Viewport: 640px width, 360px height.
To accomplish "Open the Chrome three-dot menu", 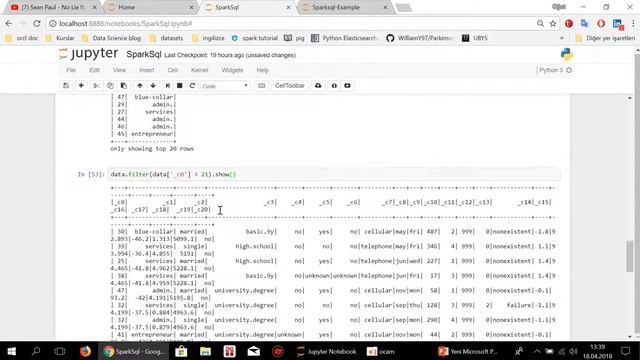I will pos(633,24).
